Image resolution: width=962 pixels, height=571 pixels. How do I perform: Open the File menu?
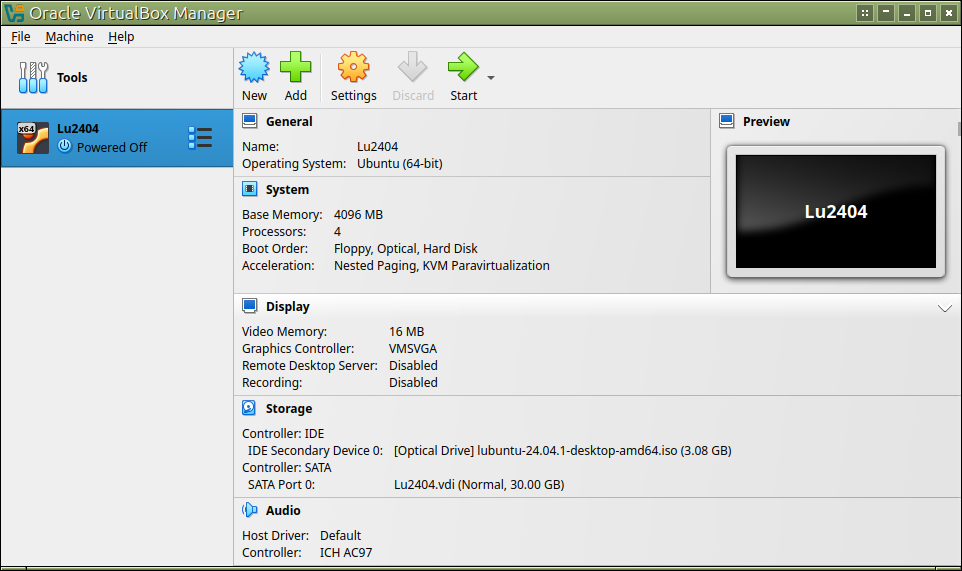[21, 36]
